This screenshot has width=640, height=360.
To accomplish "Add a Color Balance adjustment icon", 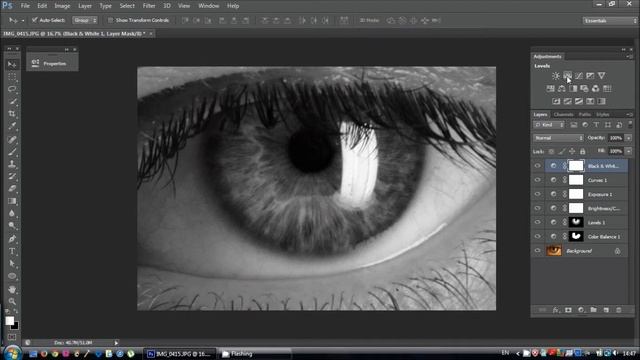I will point(562,89).
